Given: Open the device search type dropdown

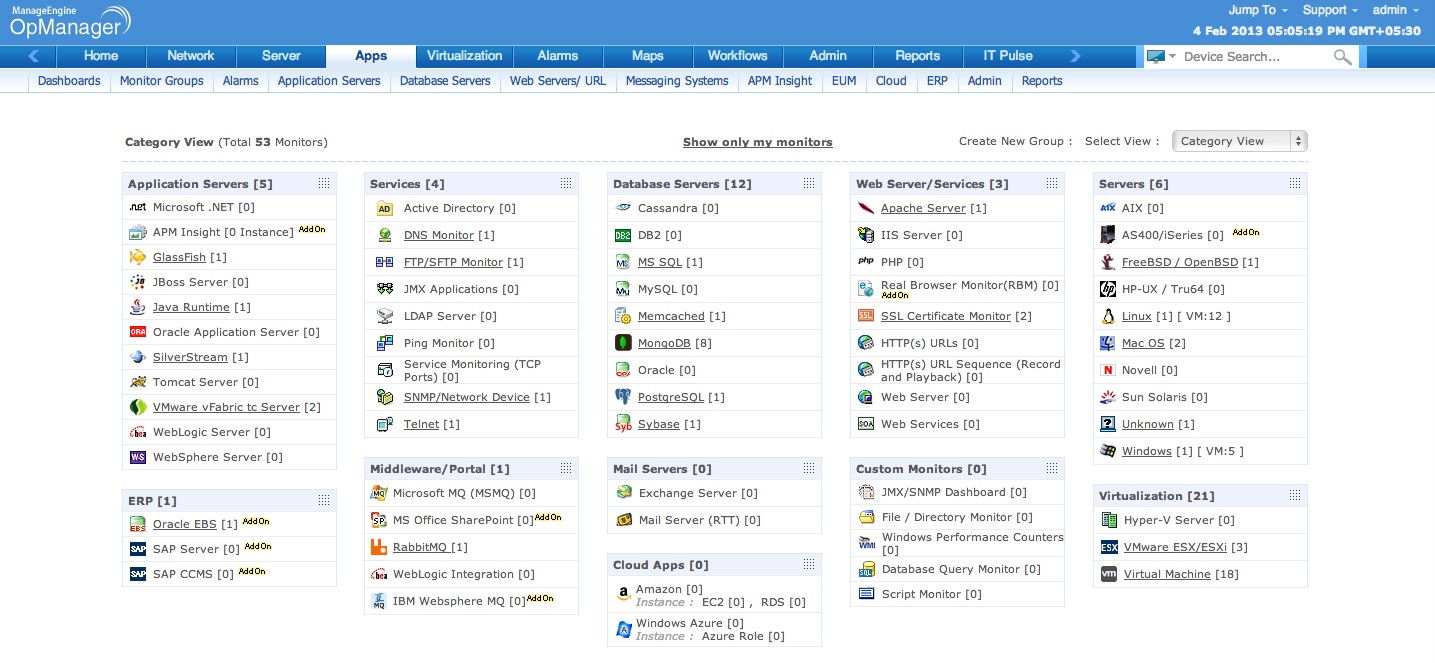Looking at the screenshot, I should tap(1161, 57).
